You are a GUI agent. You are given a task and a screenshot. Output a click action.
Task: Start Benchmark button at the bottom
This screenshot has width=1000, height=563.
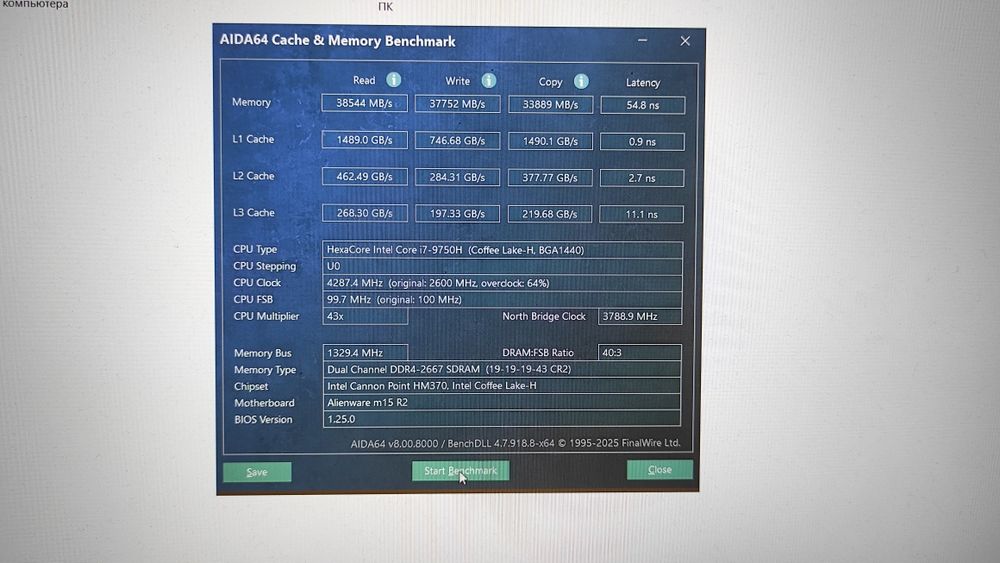point(460,471)
